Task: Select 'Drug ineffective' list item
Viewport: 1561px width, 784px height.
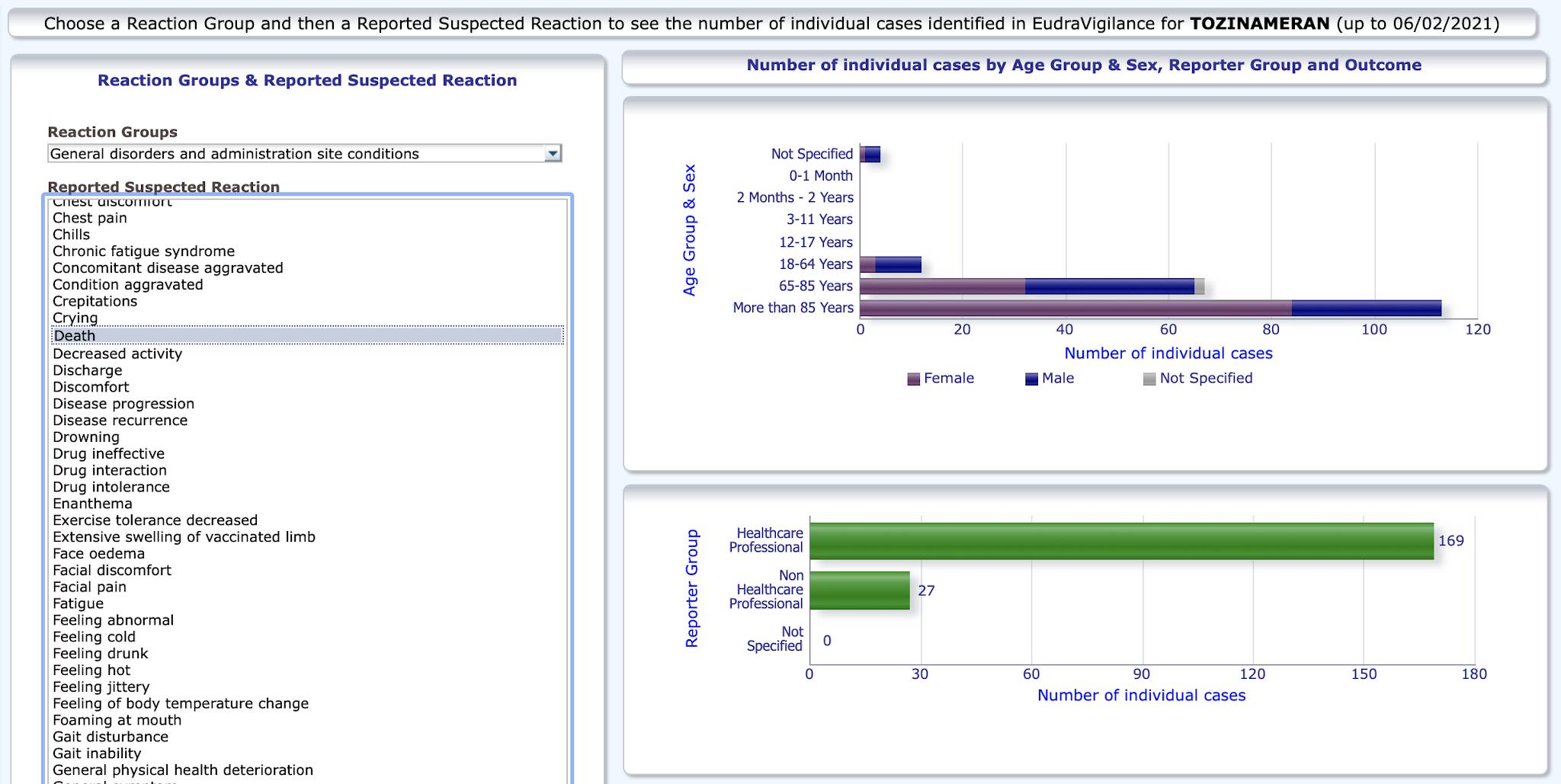Action: point(108,453)
